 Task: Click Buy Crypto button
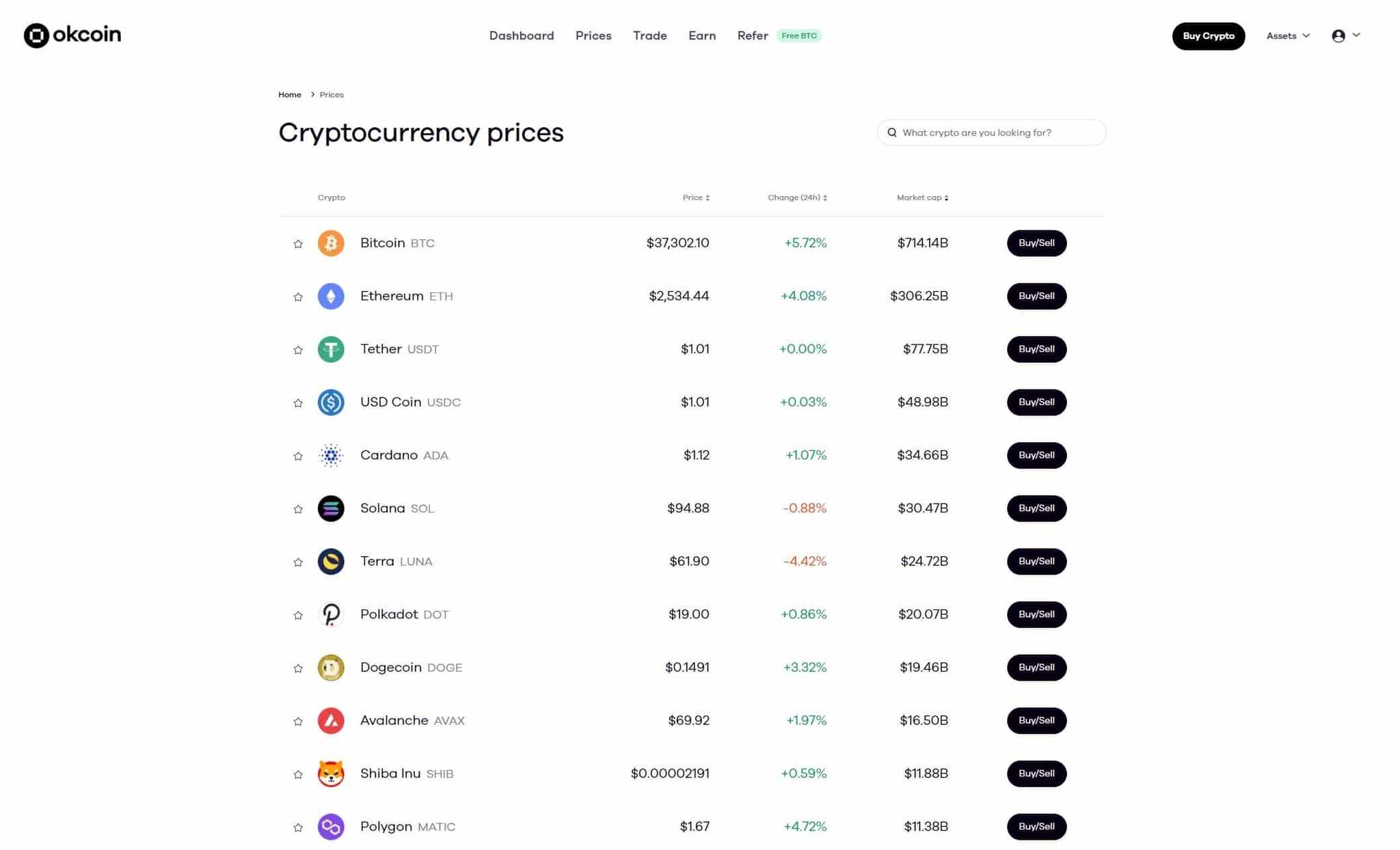tap(1208, 35)
